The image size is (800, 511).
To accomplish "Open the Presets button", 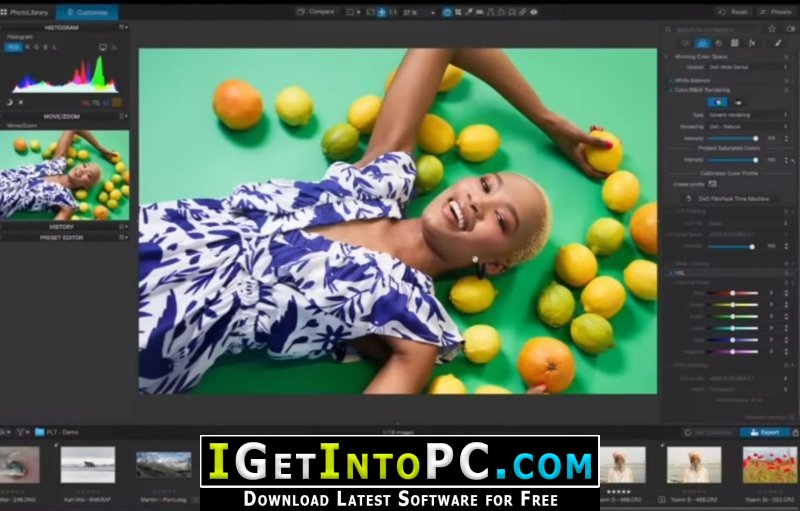I will [776, 12].
